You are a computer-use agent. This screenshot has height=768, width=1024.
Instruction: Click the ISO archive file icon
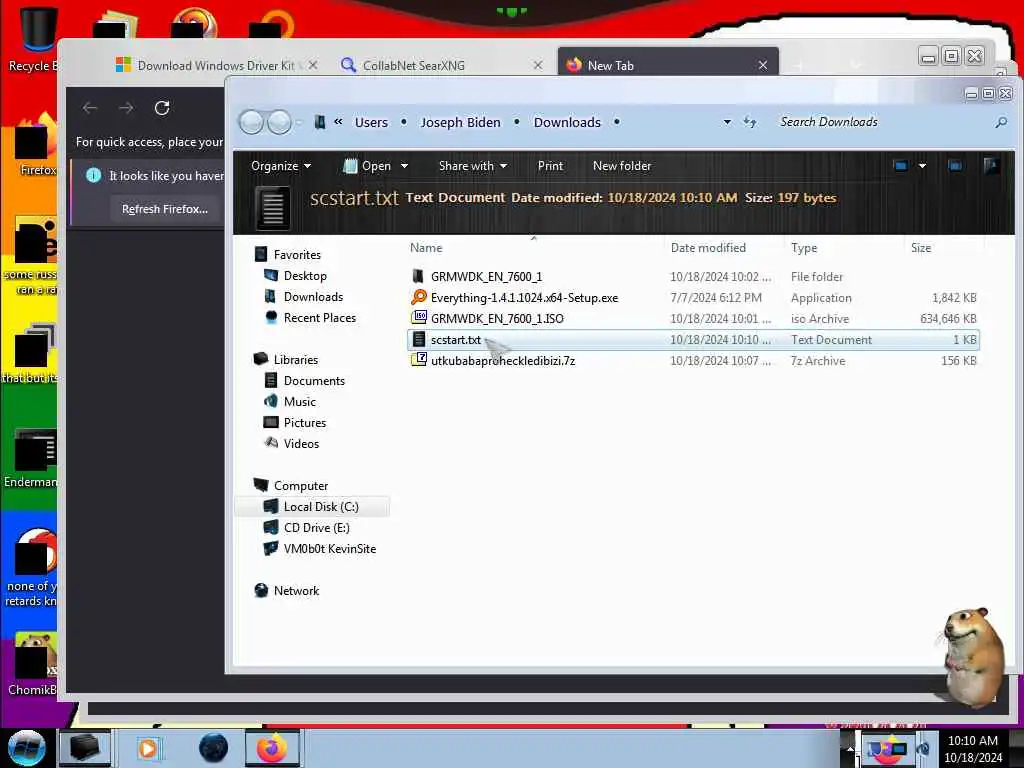419,318
